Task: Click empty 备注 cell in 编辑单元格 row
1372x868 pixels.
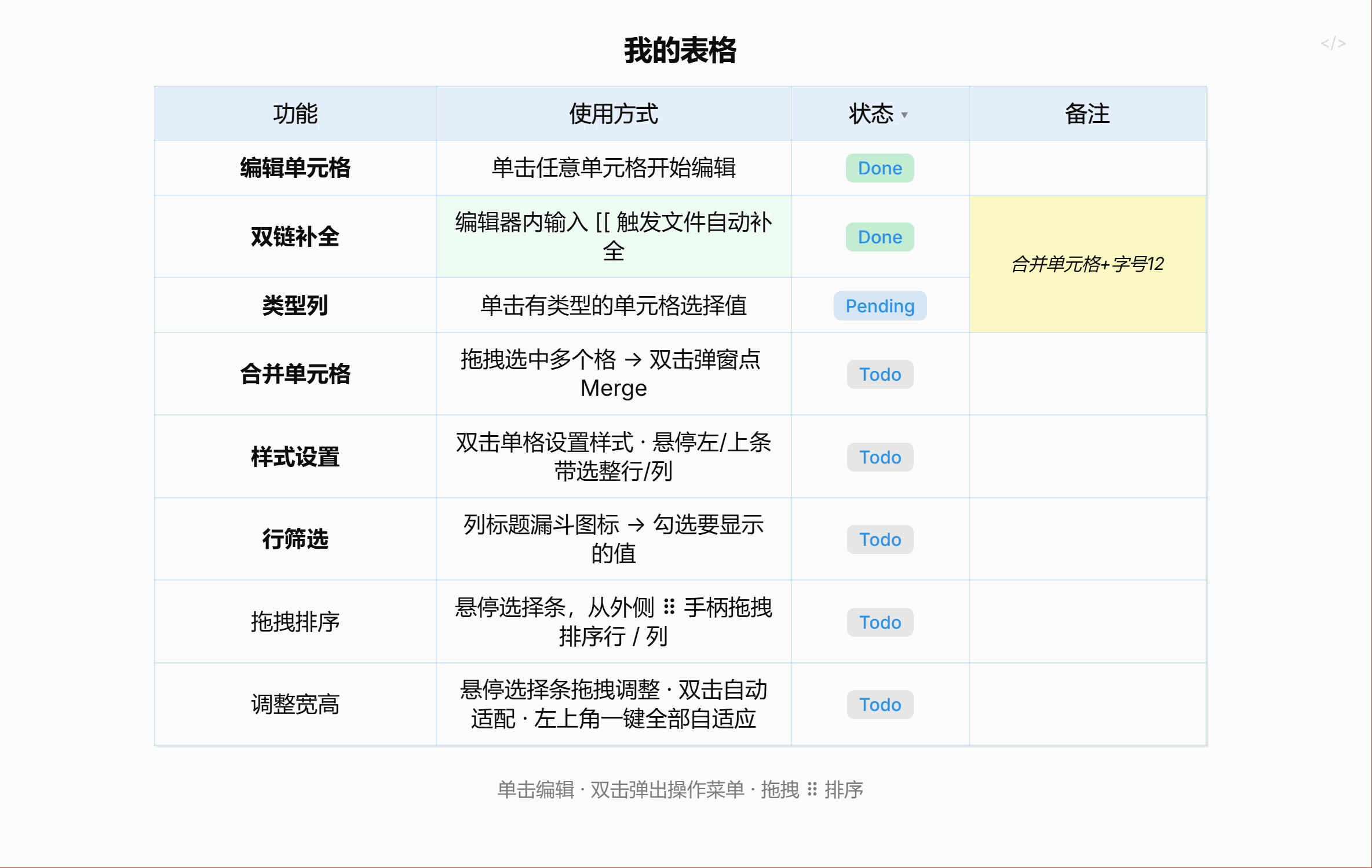Action: (x=1088, y=168)
